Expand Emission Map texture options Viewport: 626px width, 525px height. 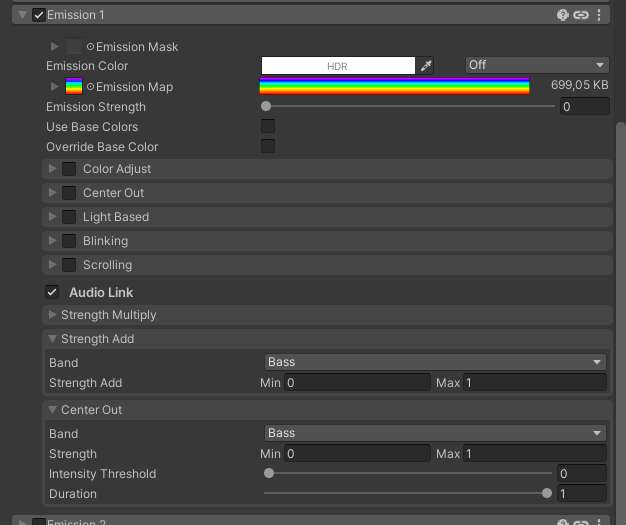54,87
